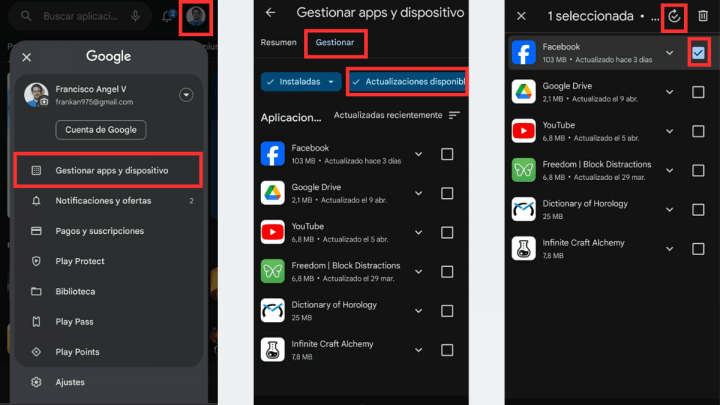Check Infinite Craft Alchemy checkbox, right screen

[698, 249]
